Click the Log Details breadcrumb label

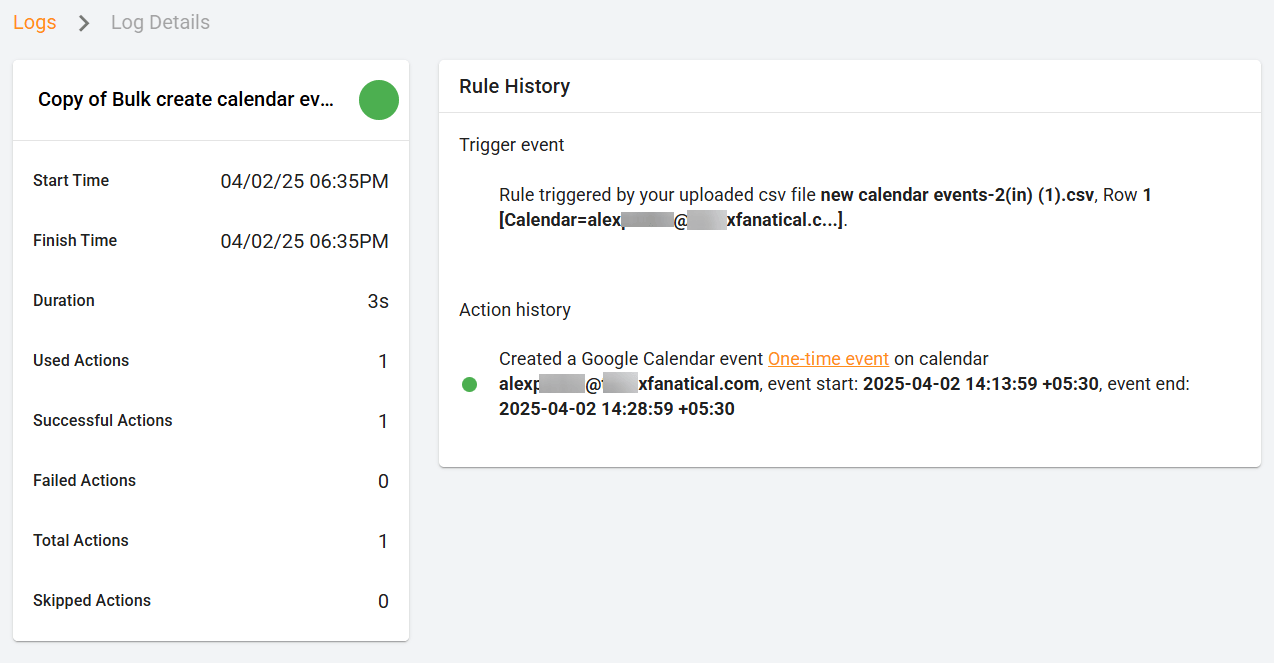(x=160, y=22)
